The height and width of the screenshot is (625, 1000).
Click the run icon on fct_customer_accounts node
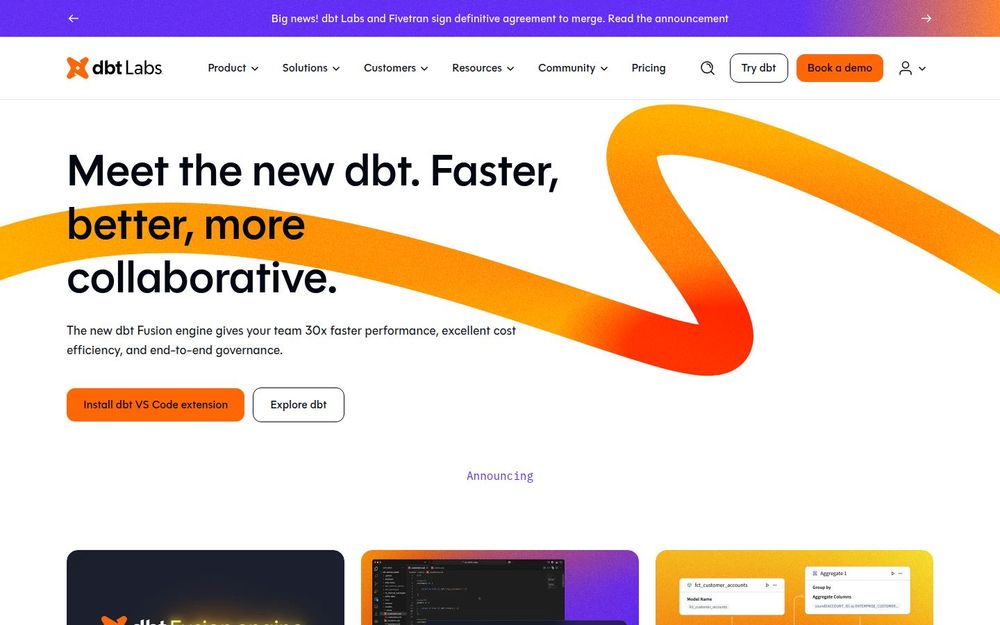766,585
